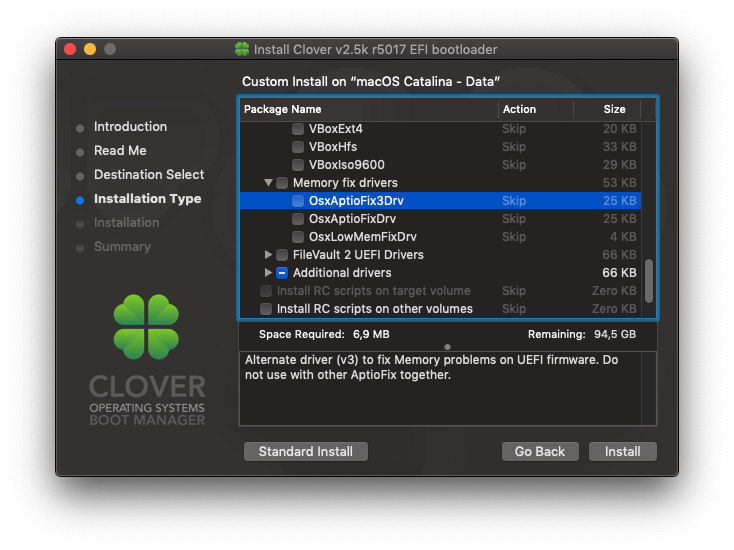Check the FileVault 2 UEFI Drivers checkbox

282,255
